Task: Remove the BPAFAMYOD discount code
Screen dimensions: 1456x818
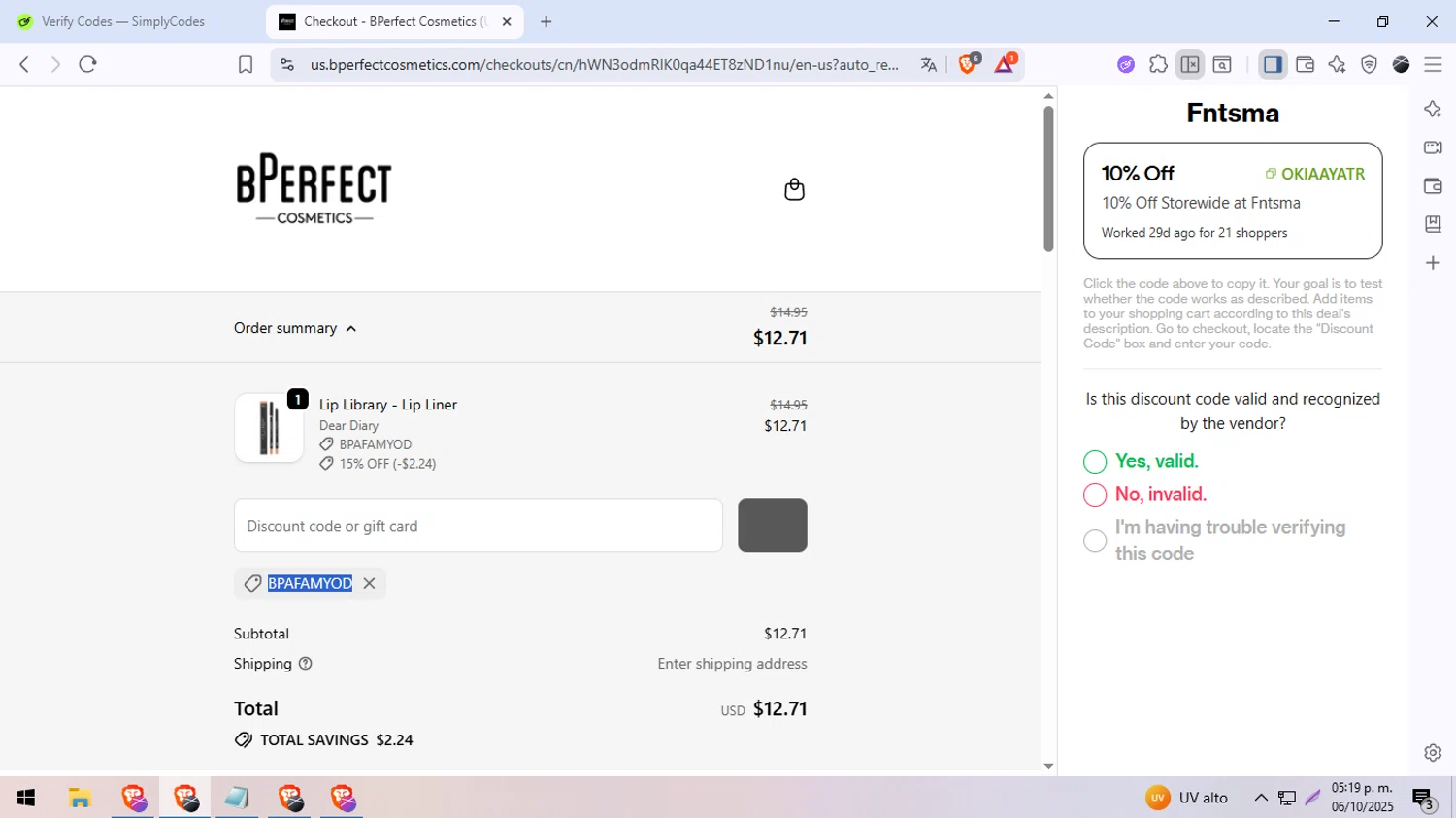Action: click(369, 583)
